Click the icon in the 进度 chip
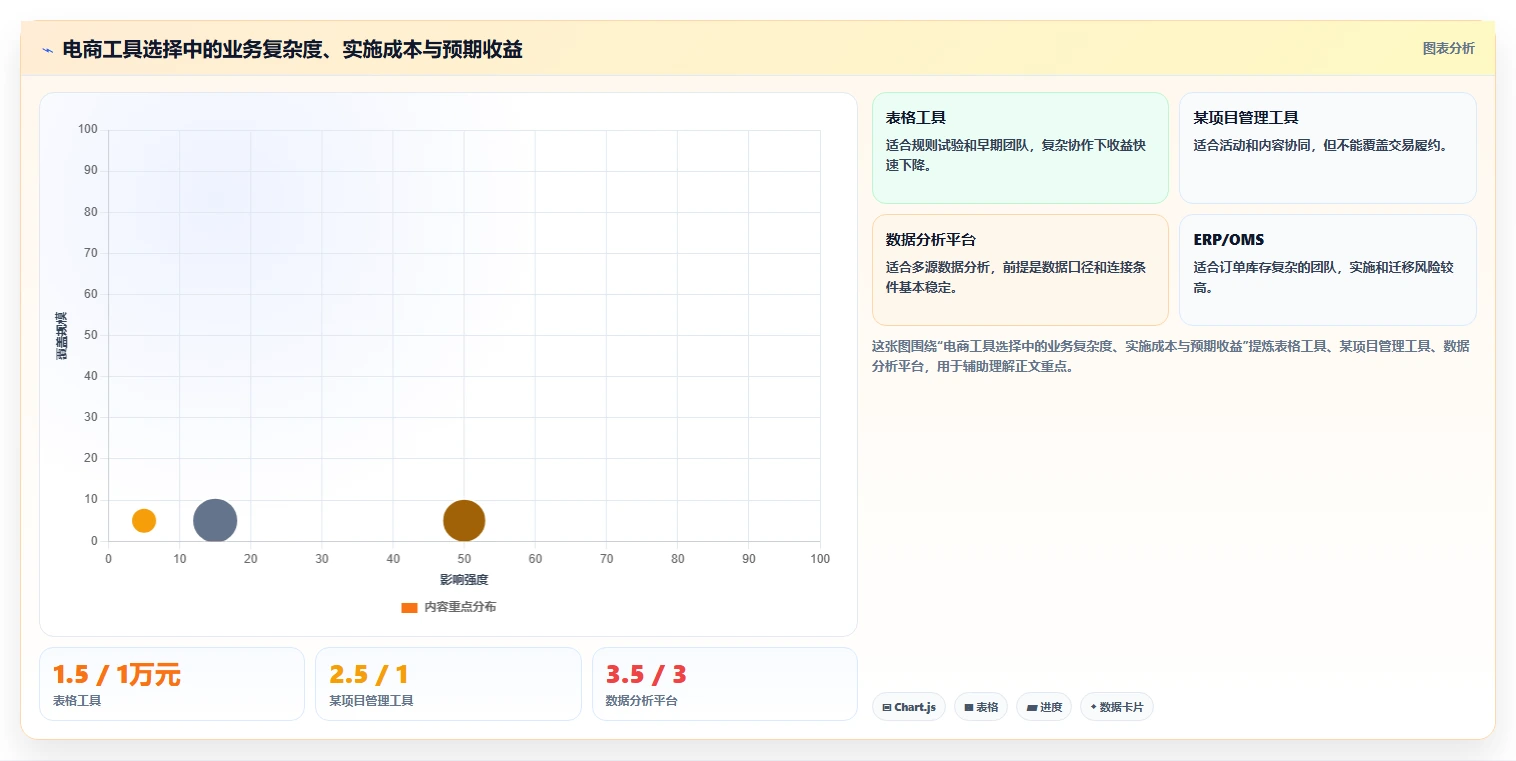This screenshot has width=1516, height=761. click(x=1031, y=707)
